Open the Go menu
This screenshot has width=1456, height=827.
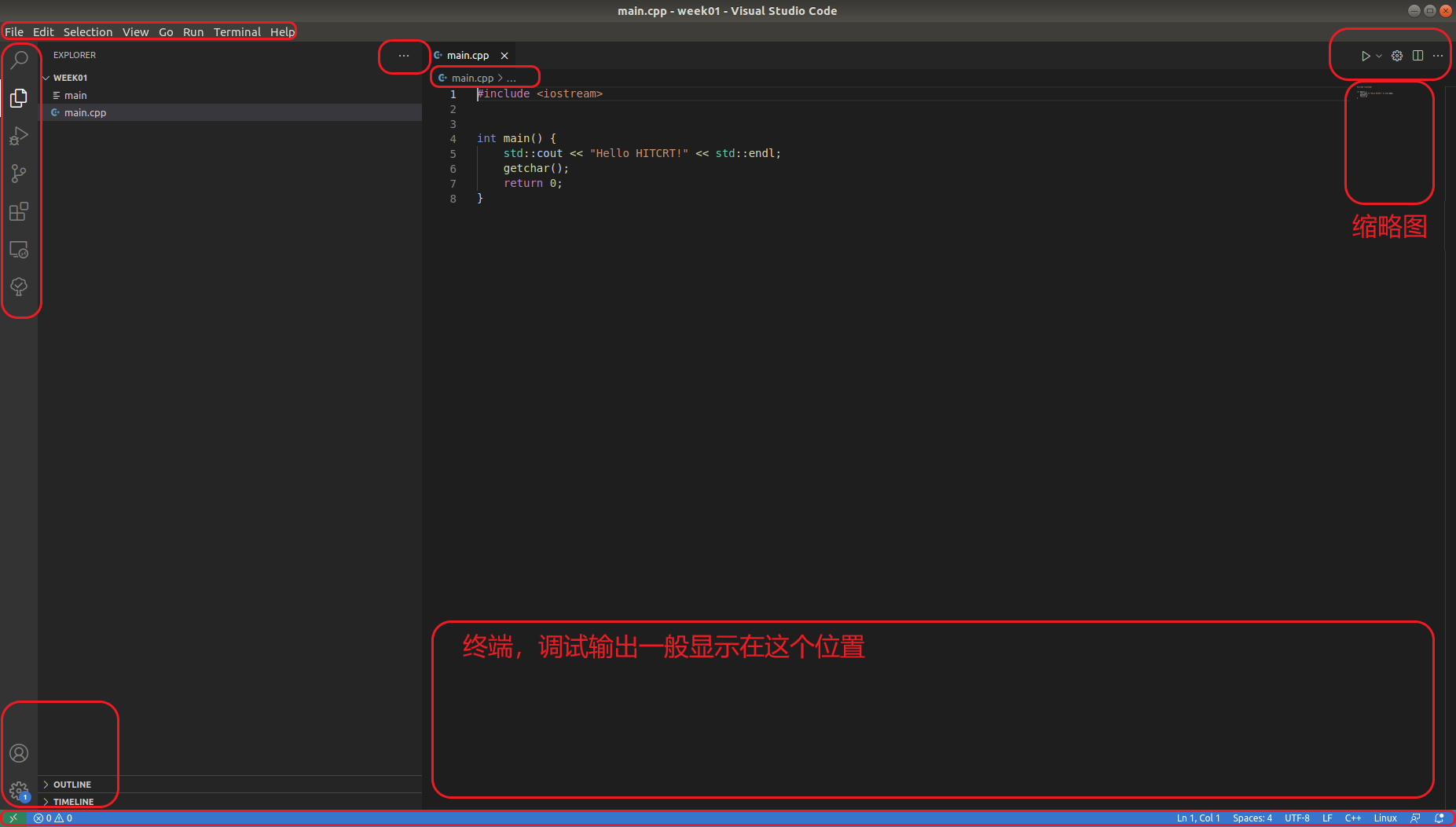(x=166, y=32)
